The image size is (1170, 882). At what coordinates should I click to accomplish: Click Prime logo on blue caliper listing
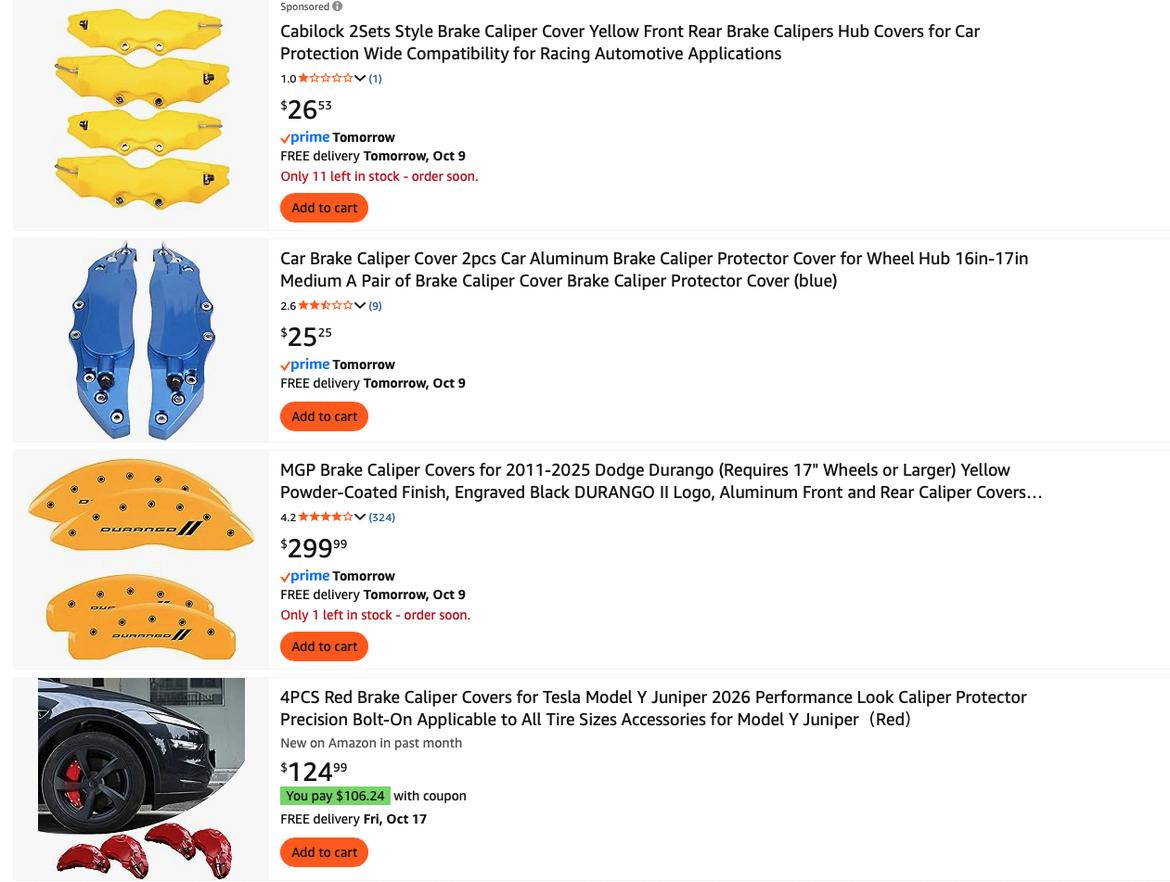305,364
